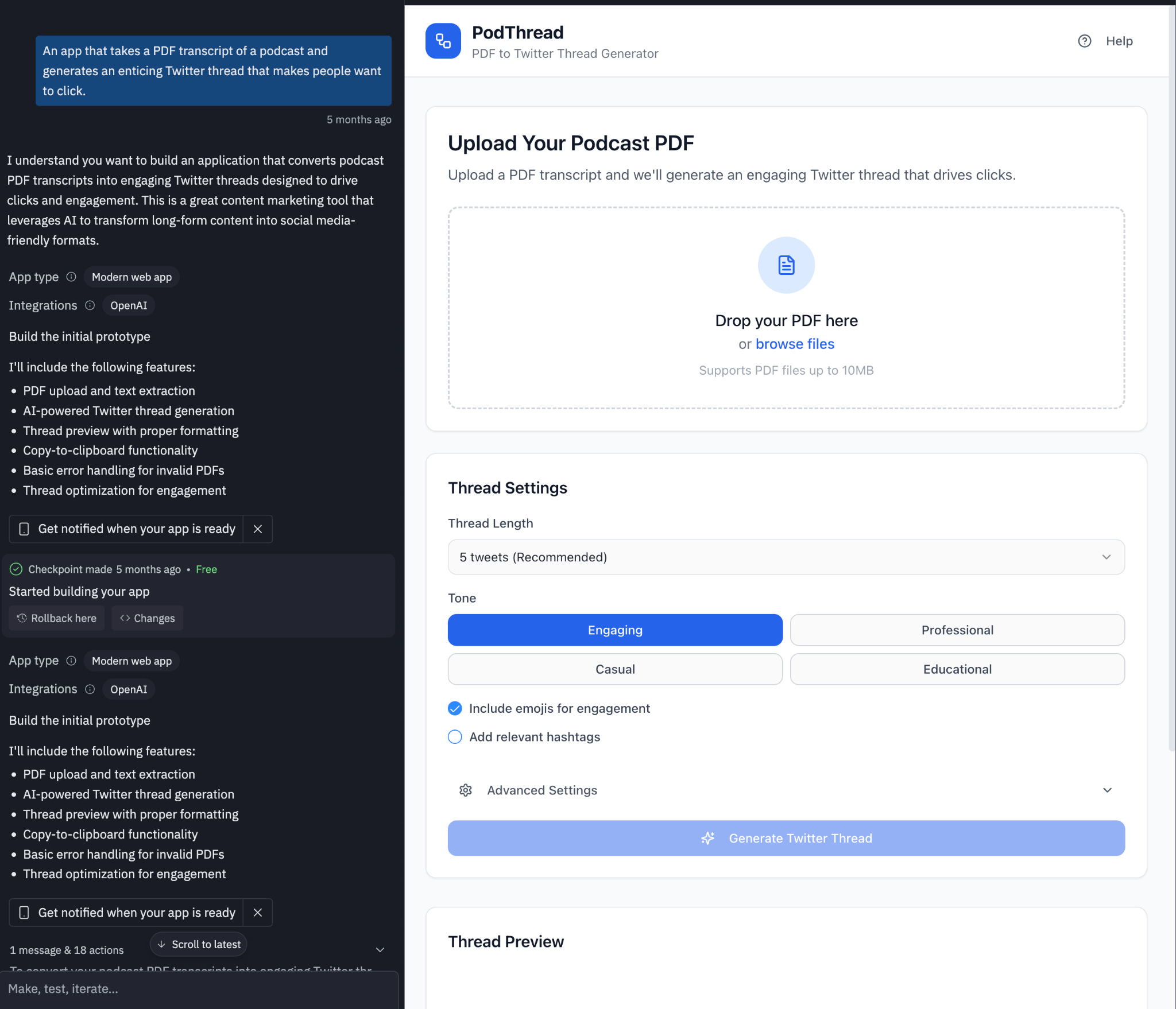Click the Advanced Settings gear icon

[x=466, y=790]
